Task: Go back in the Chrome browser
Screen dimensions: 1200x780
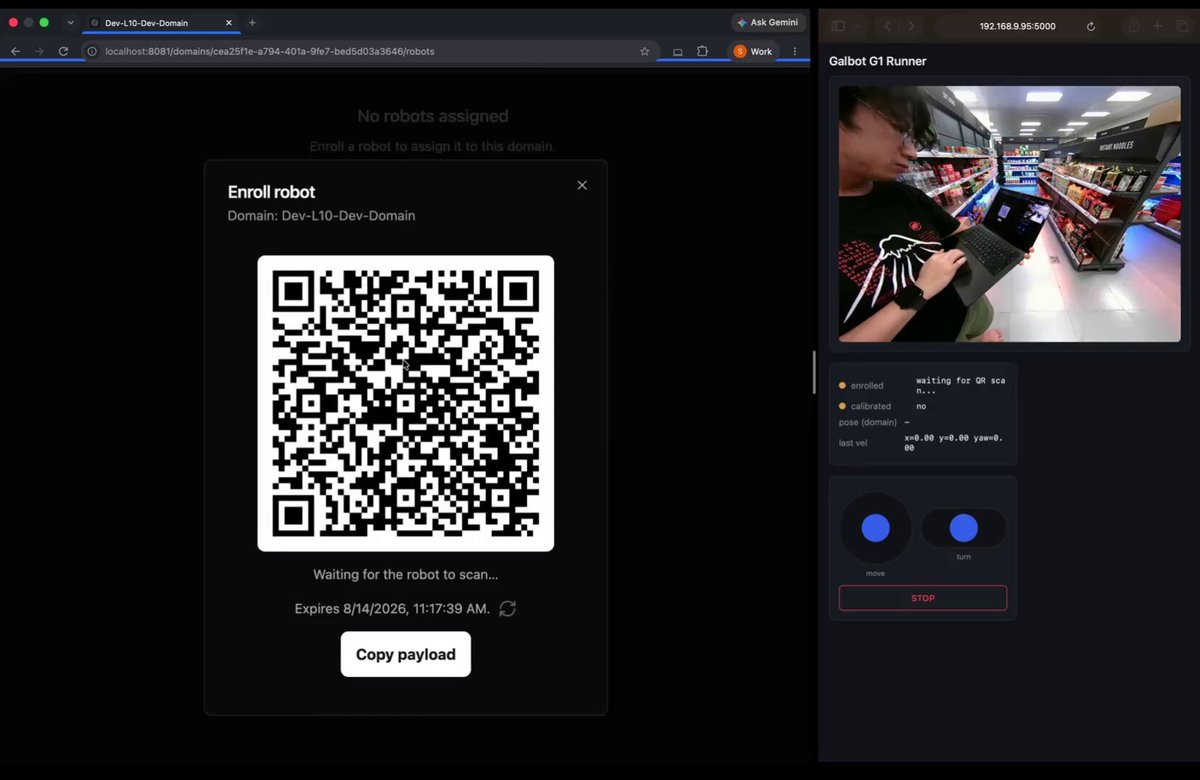Action: 15,51
